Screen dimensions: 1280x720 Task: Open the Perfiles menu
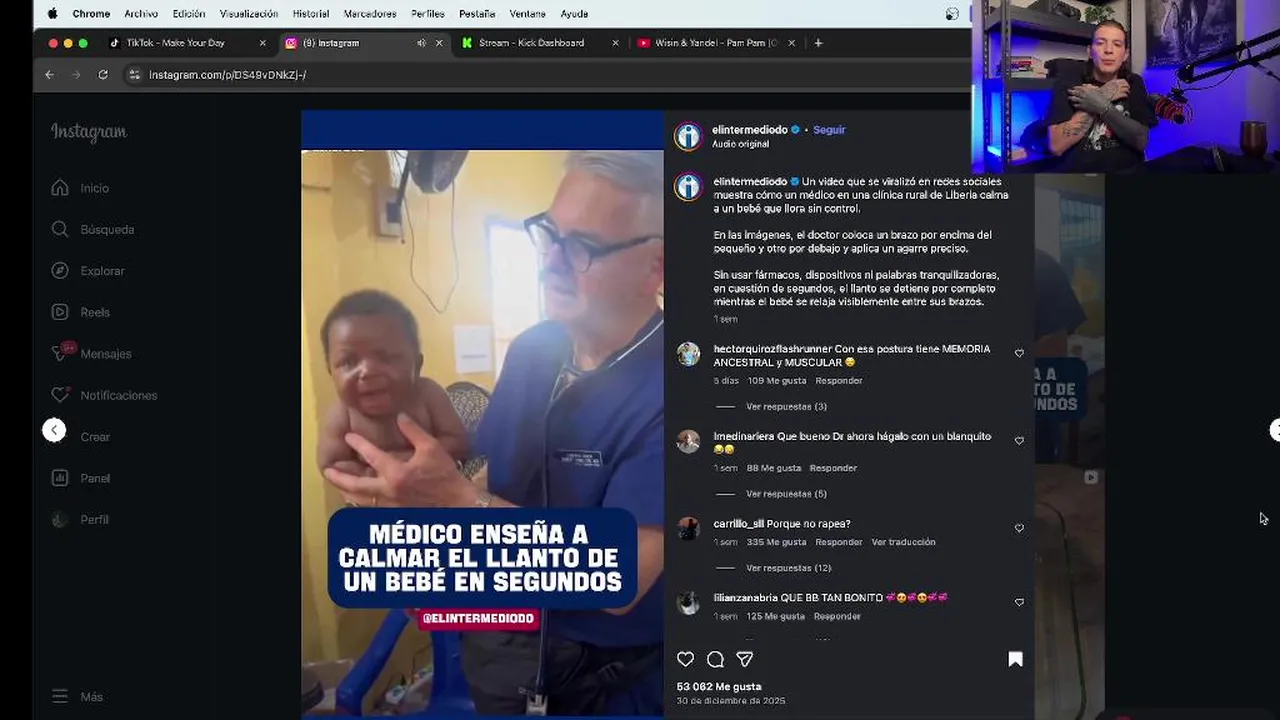tap(428, 14)
